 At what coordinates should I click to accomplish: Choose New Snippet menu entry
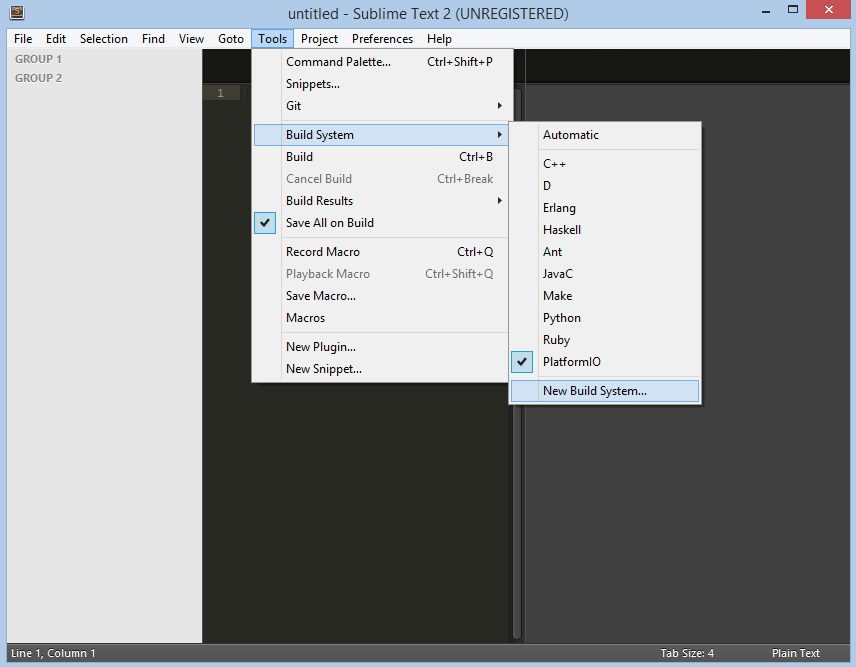(381, 369)
